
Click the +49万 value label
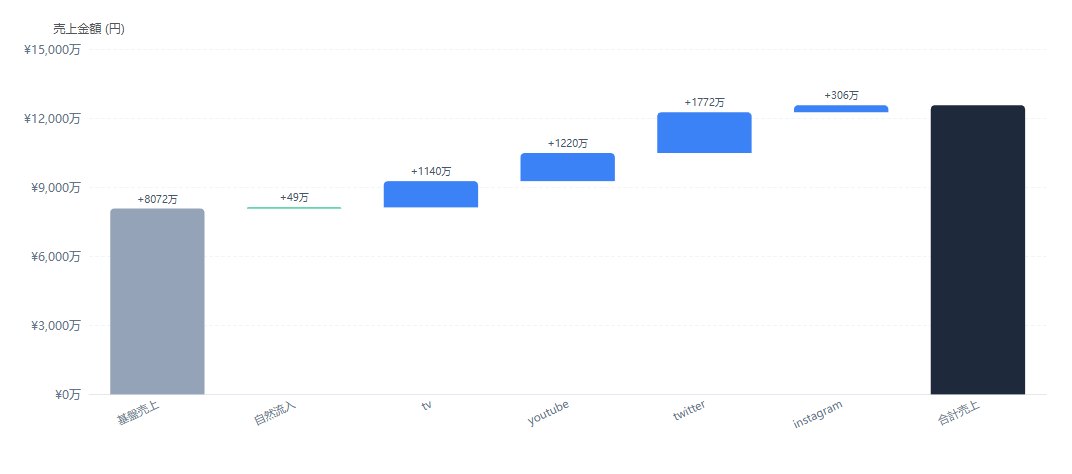click(294, 198)
